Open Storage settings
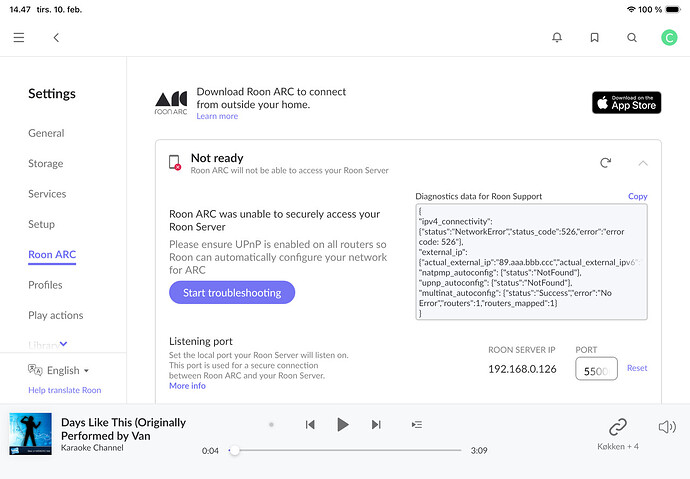 [x=46, y=163]
